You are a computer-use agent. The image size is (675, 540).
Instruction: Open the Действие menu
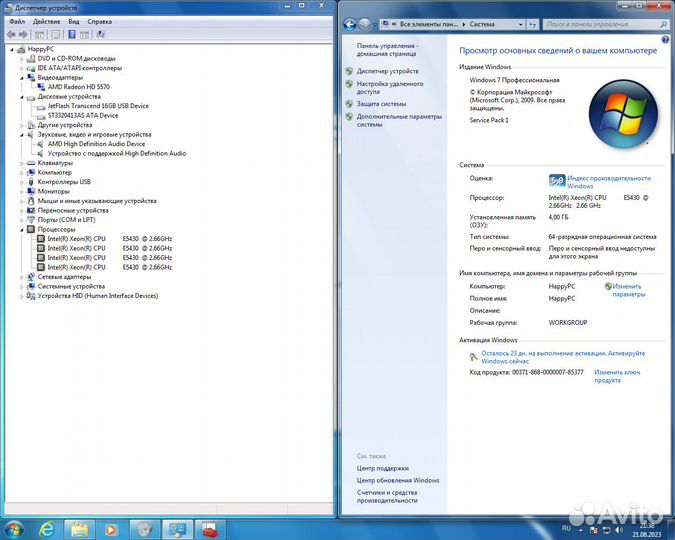[46, 22]
